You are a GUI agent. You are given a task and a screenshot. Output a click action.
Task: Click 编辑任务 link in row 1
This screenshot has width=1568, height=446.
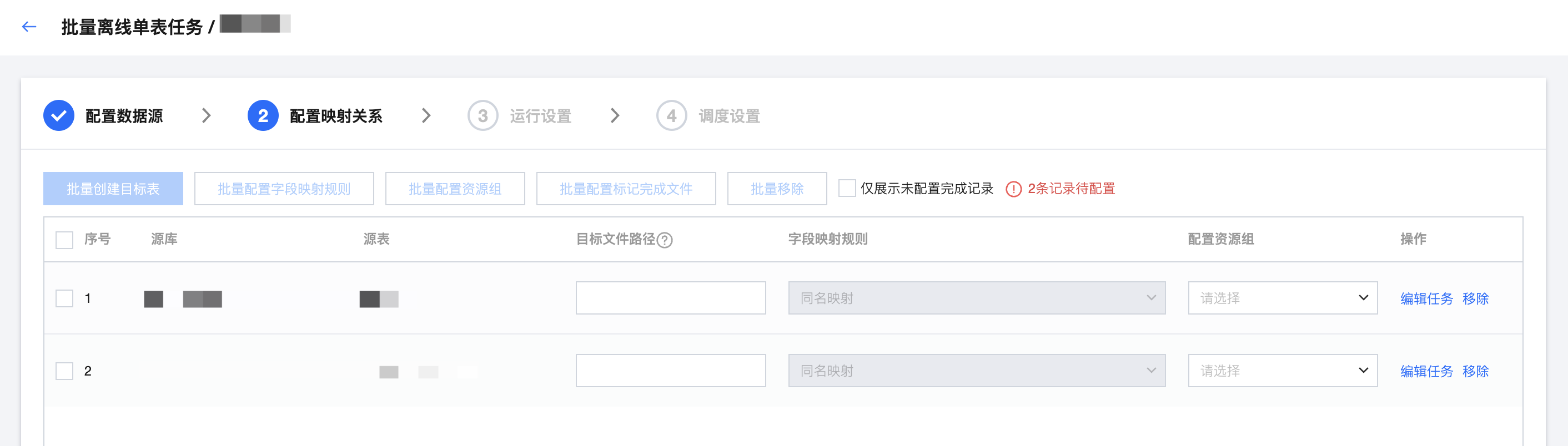pyautogui.click(x=1426, y=299)
